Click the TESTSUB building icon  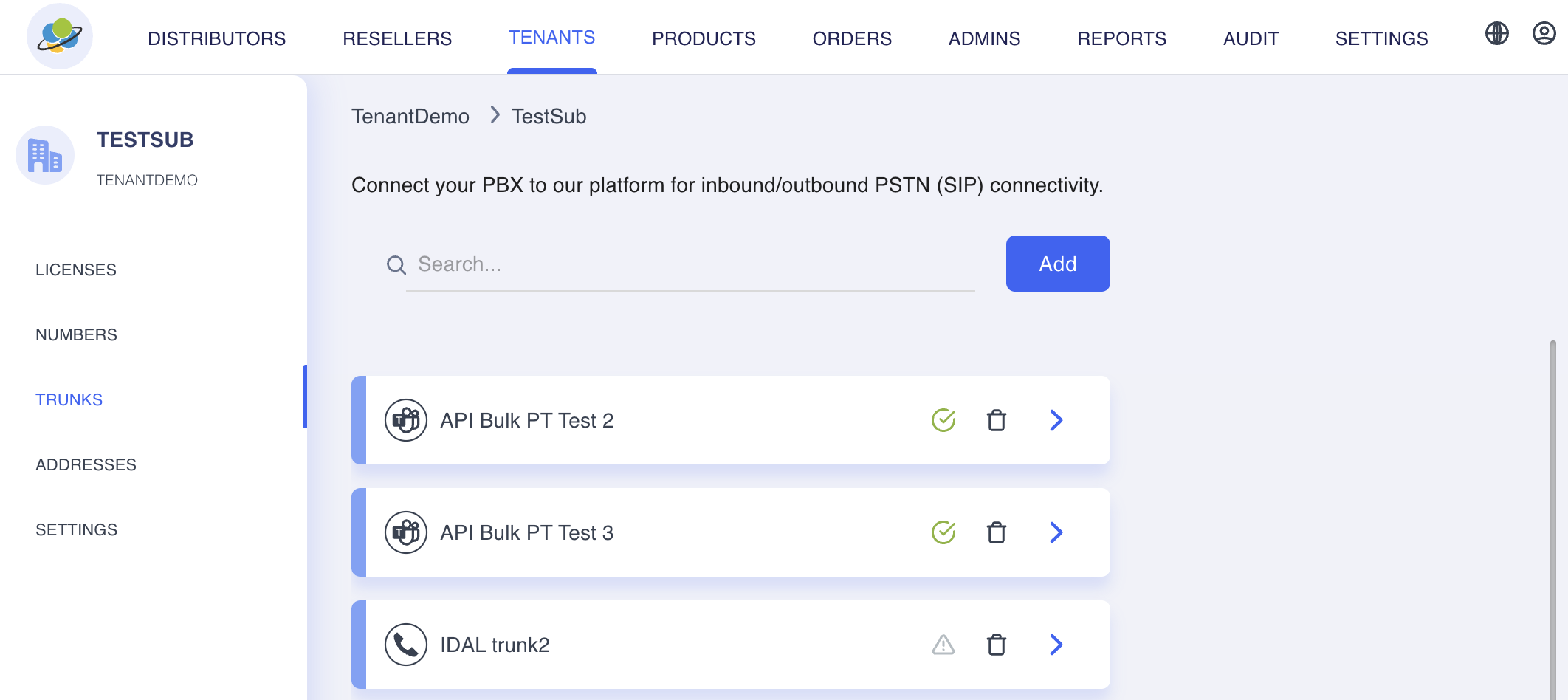tap(45, 155)
